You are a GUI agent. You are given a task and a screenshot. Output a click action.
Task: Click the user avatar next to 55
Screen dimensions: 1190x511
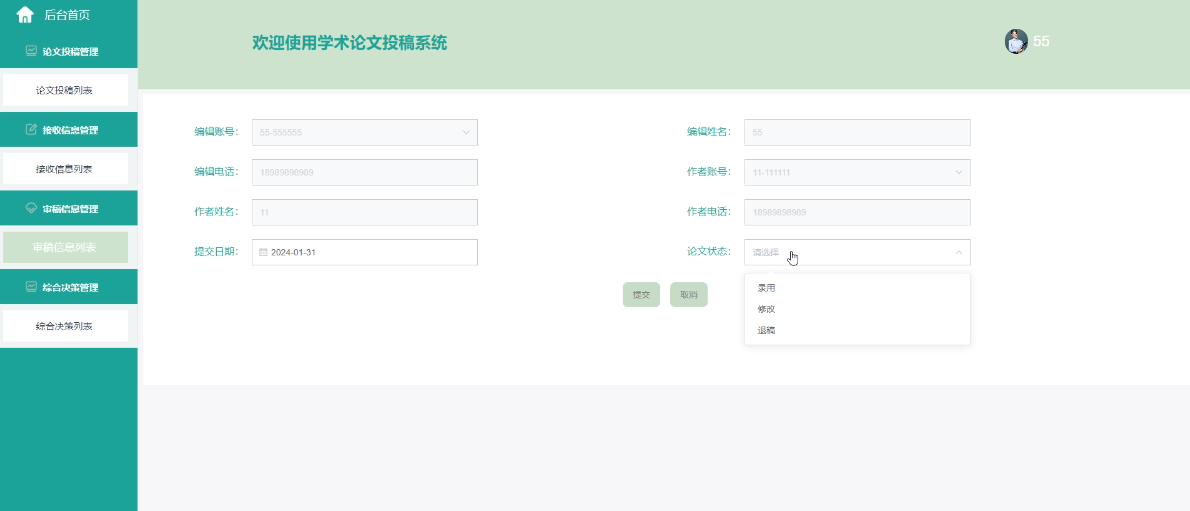[1016, 42]
